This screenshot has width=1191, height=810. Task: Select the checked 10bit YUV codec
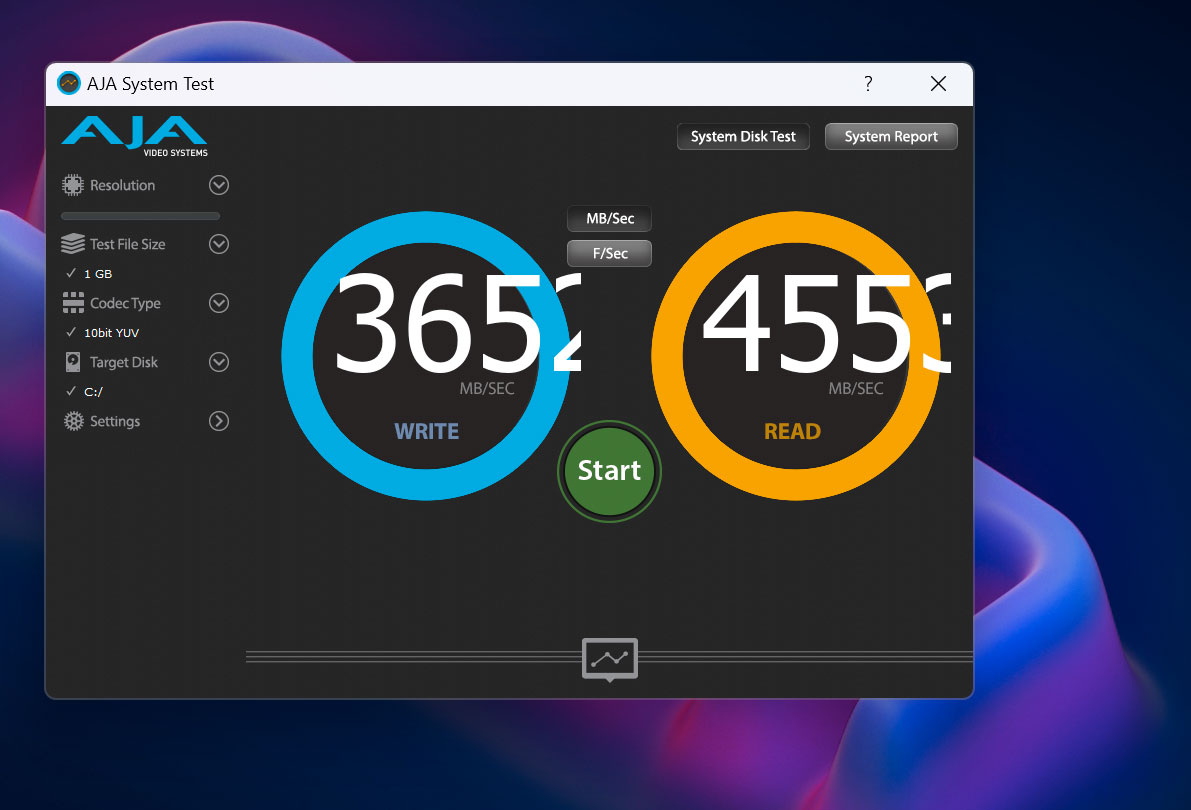click(103, 333)
